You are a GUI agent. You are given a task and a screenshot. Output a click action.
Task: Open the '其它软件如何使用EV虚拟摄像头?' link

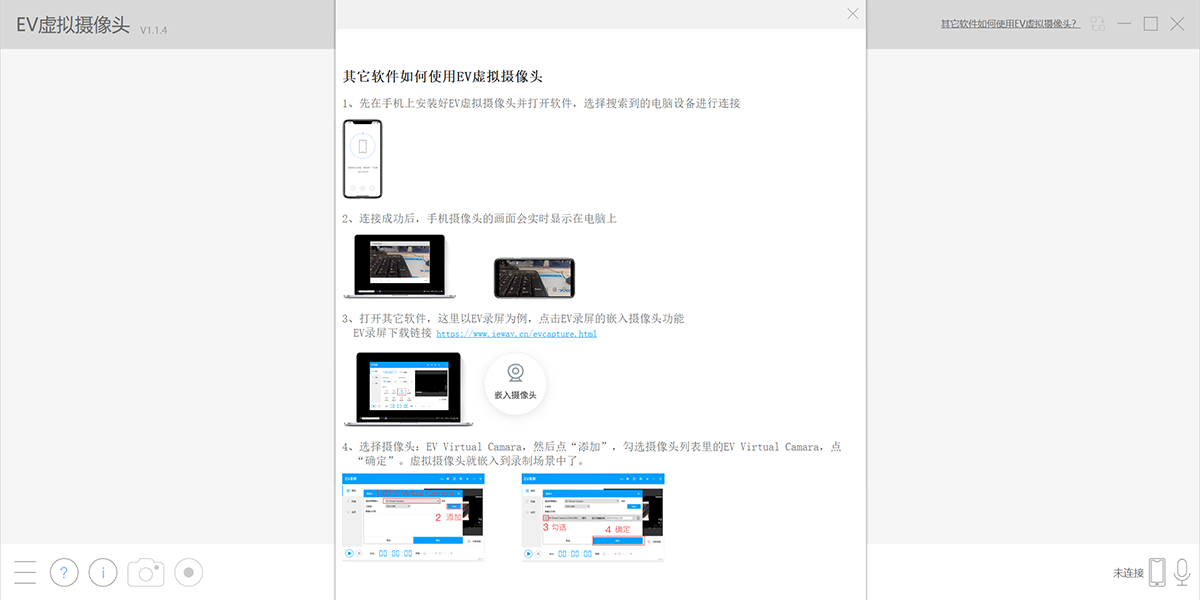coord(1010,23)
